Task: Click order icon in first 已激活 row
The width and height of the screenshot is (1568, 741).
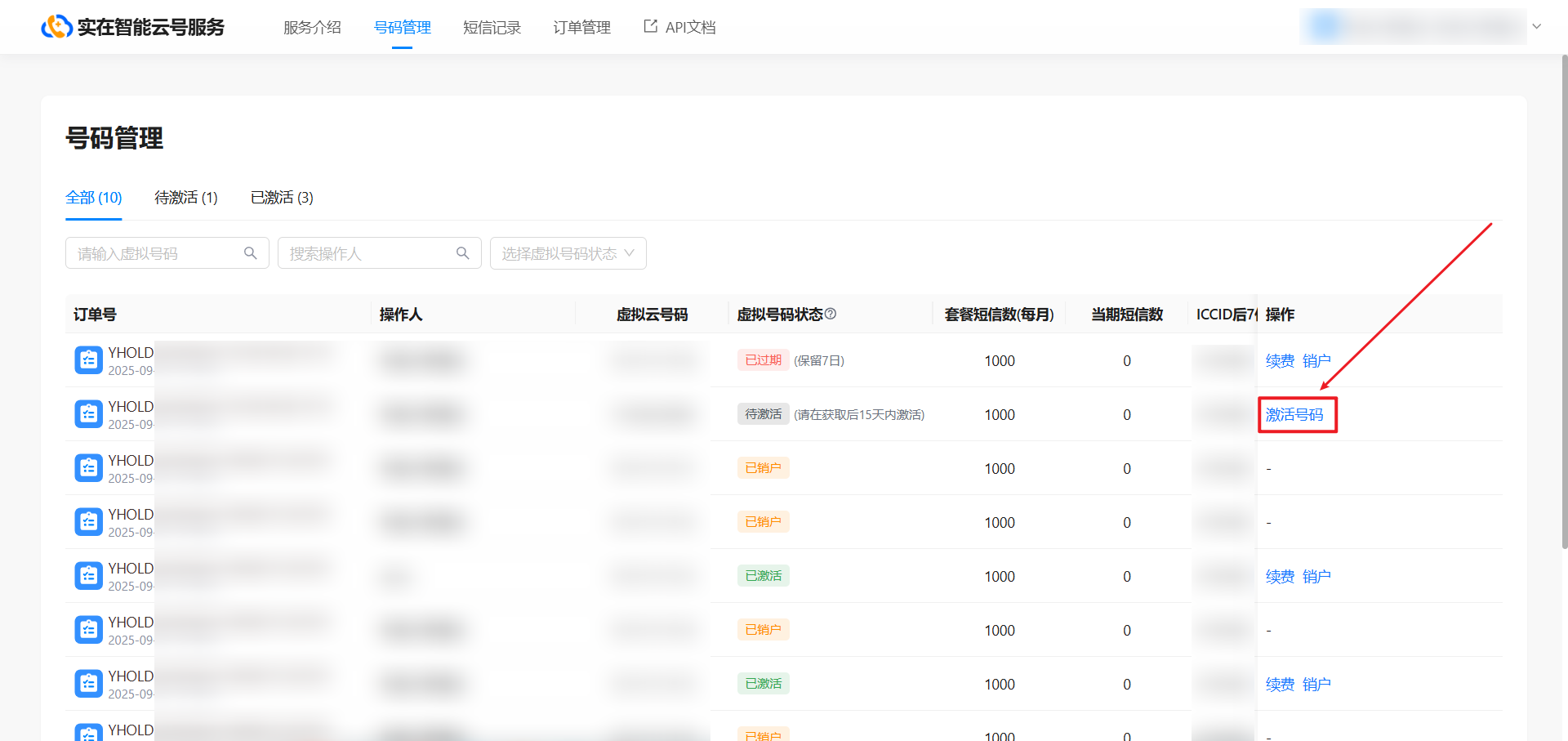Action: tap(88, 576)
